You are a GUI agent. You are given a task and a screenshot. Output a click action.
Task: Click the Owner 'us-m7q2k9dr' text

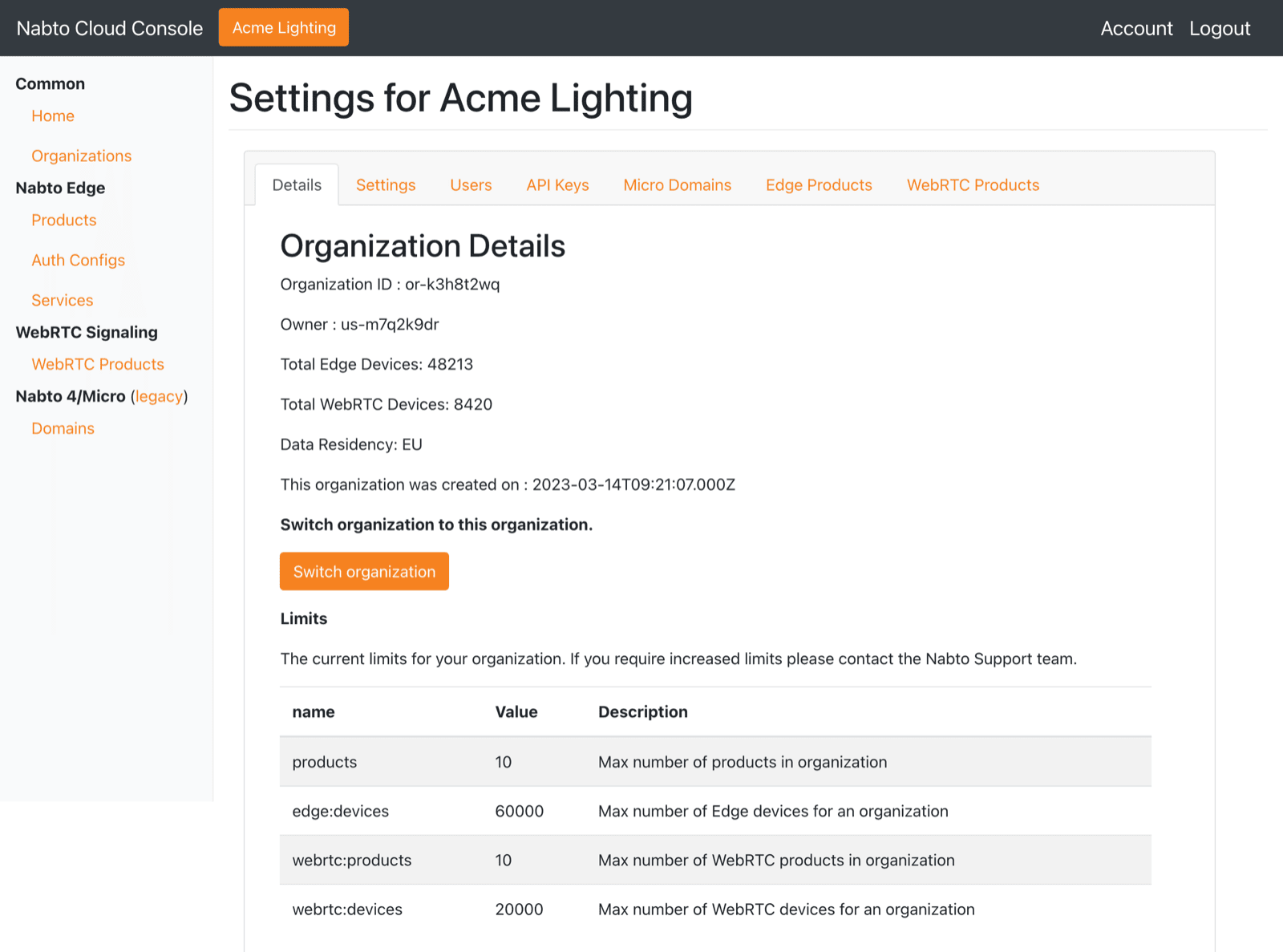point(390,324)
